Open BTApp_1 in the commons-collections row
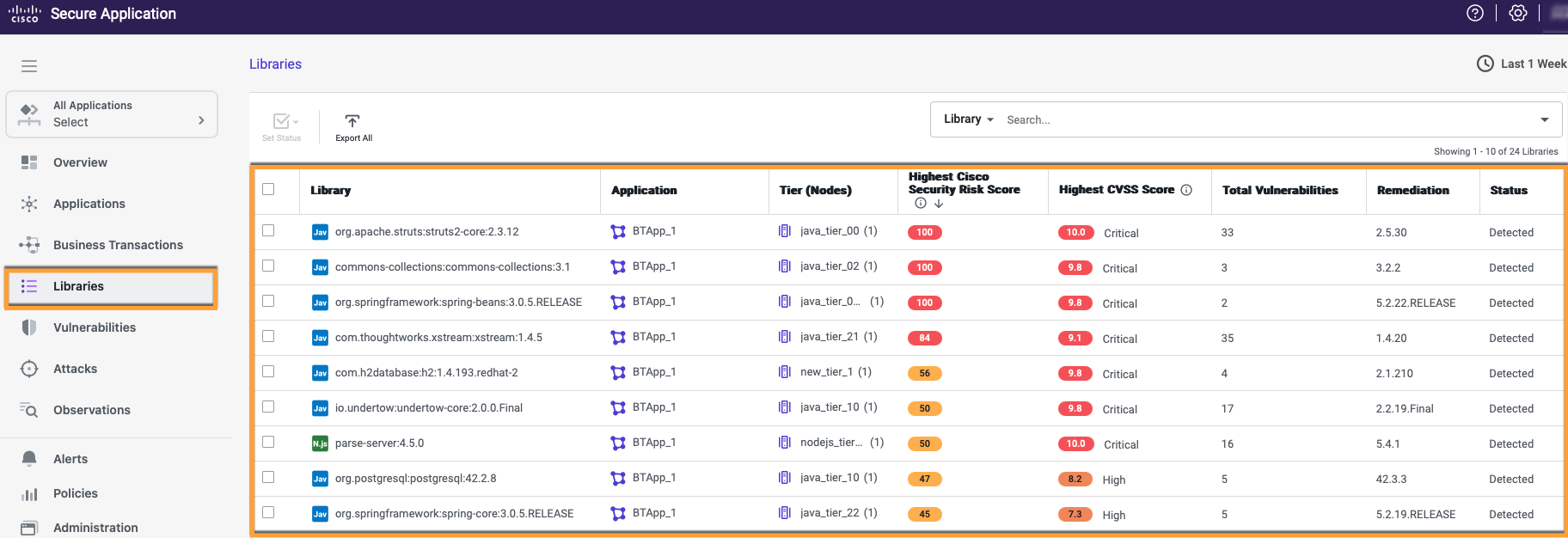This screenshot has height=538, width=1568. [654, 266]
